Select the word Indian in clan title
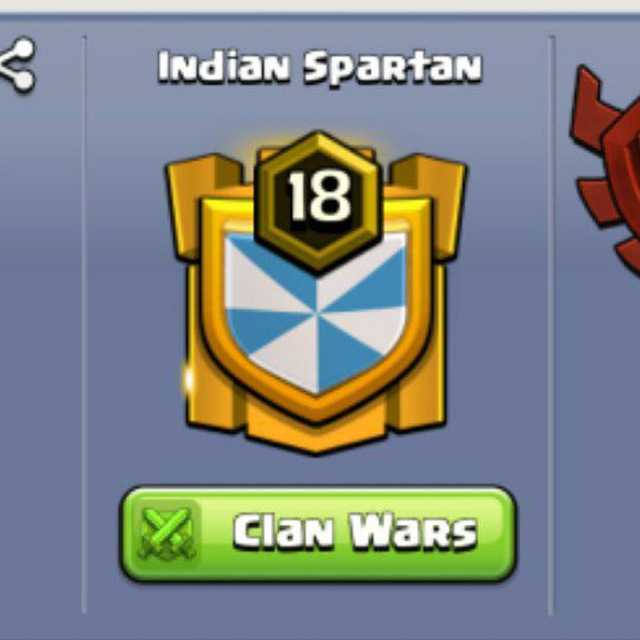The image size is (640, 640). [x=224, y=67]
